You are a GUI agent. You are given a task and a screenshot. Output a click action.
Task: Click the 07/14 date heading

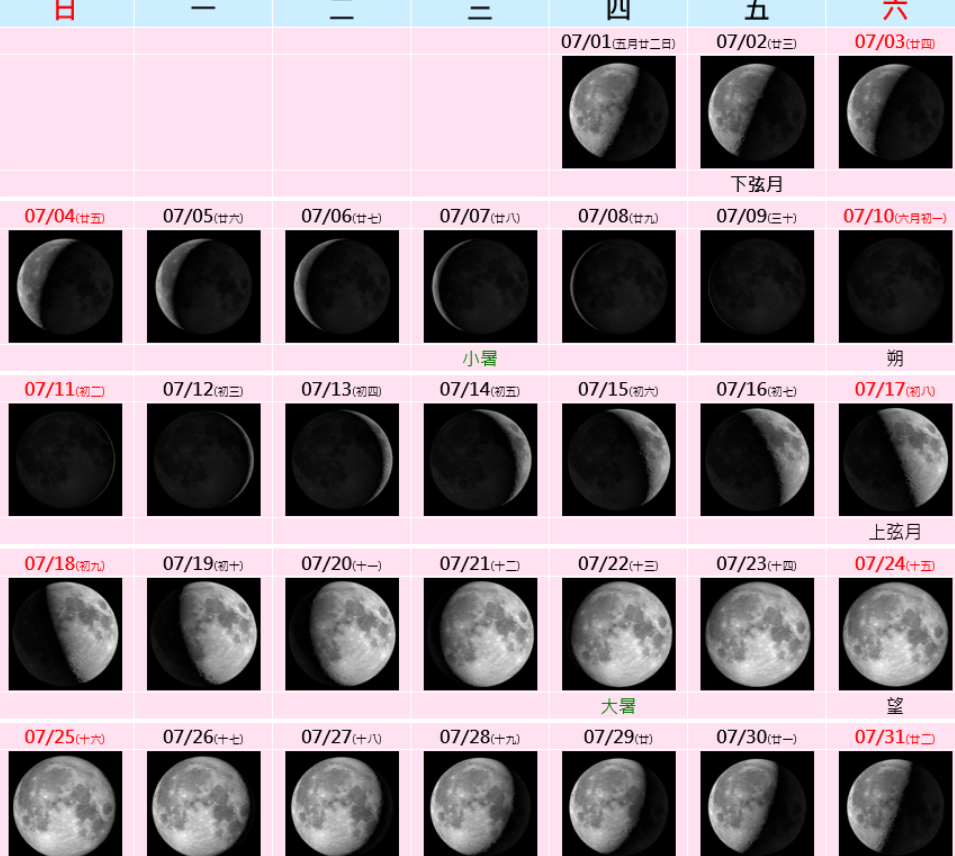tap(480, 389)
